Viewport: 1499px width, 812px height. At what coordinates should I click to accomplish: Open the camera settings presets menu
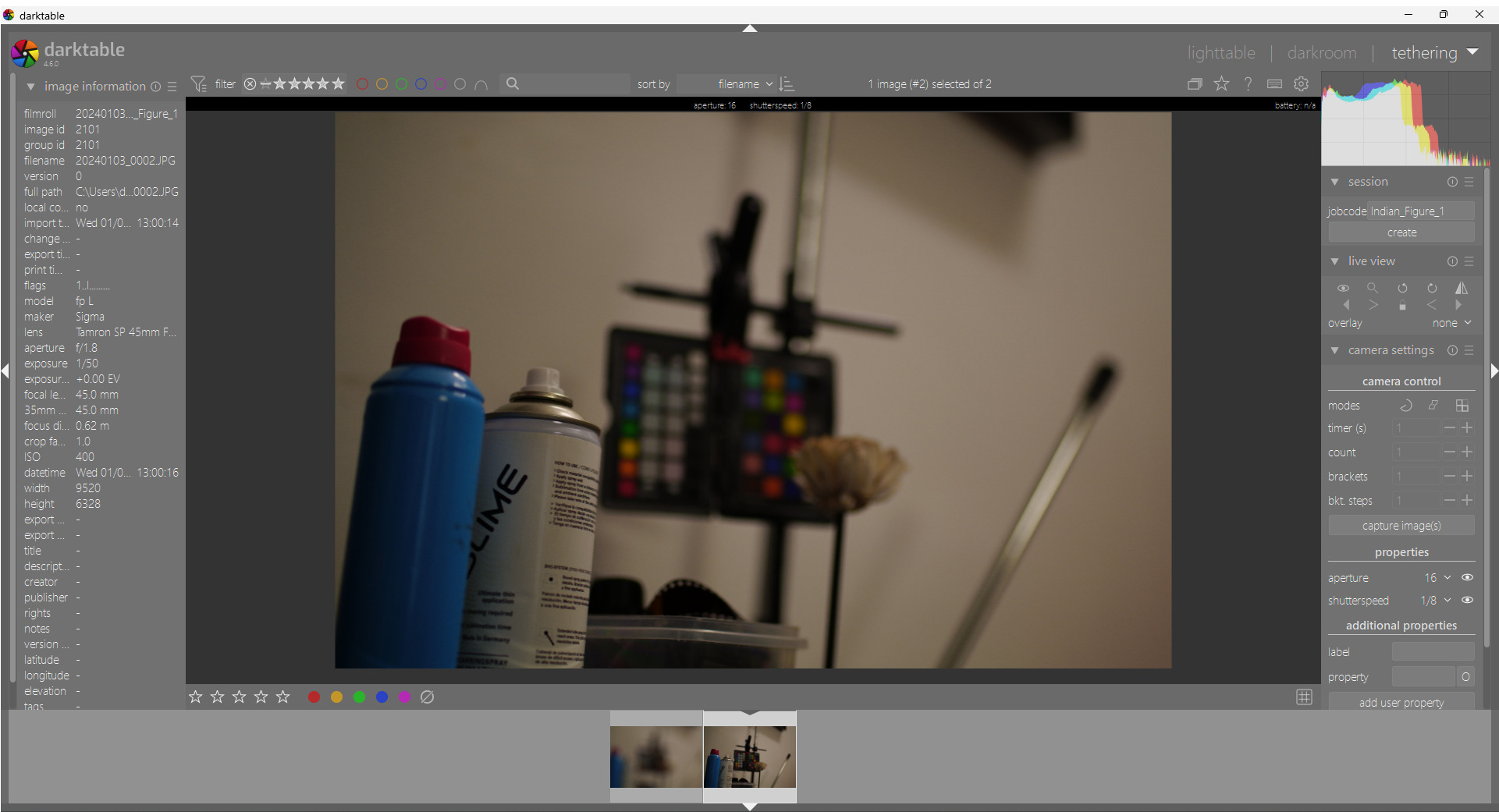[x=1469, y=350]
